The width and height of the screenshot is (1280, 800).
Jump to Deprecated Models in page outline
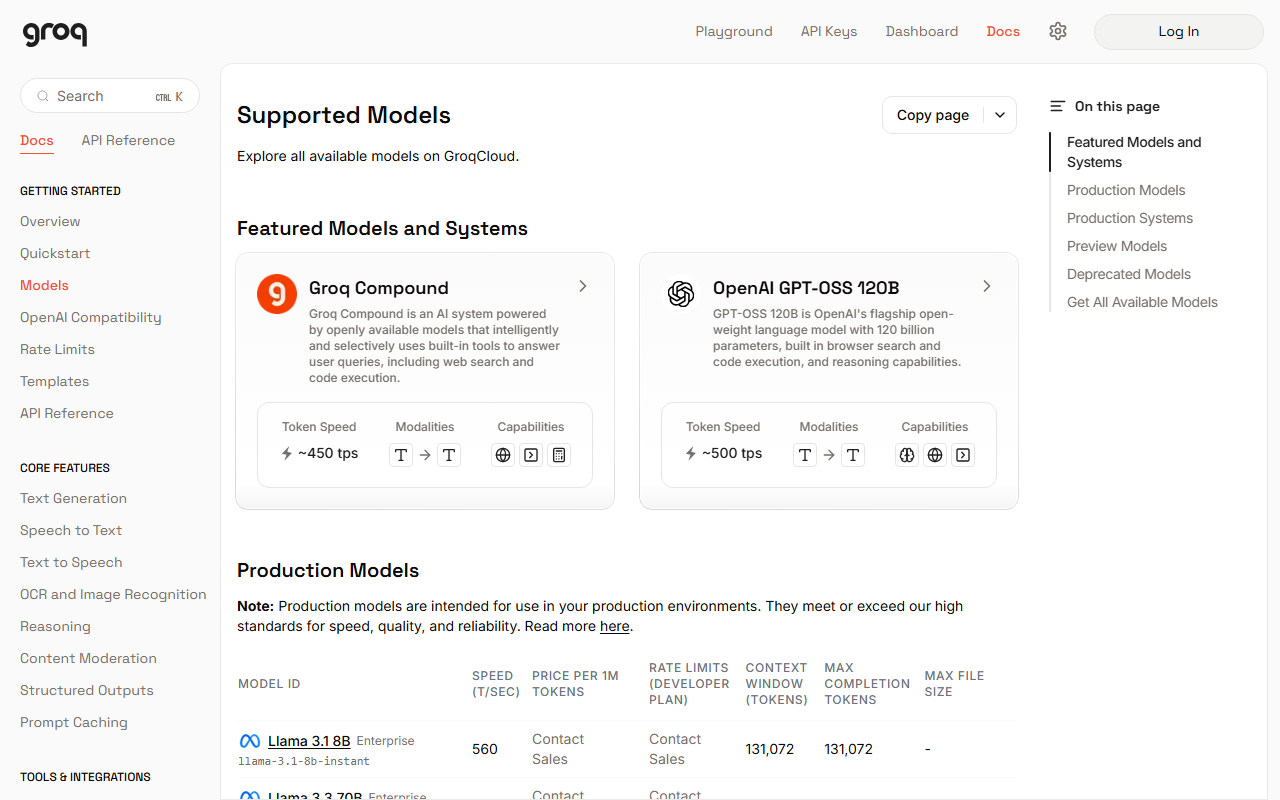[x=1129, y=274]
